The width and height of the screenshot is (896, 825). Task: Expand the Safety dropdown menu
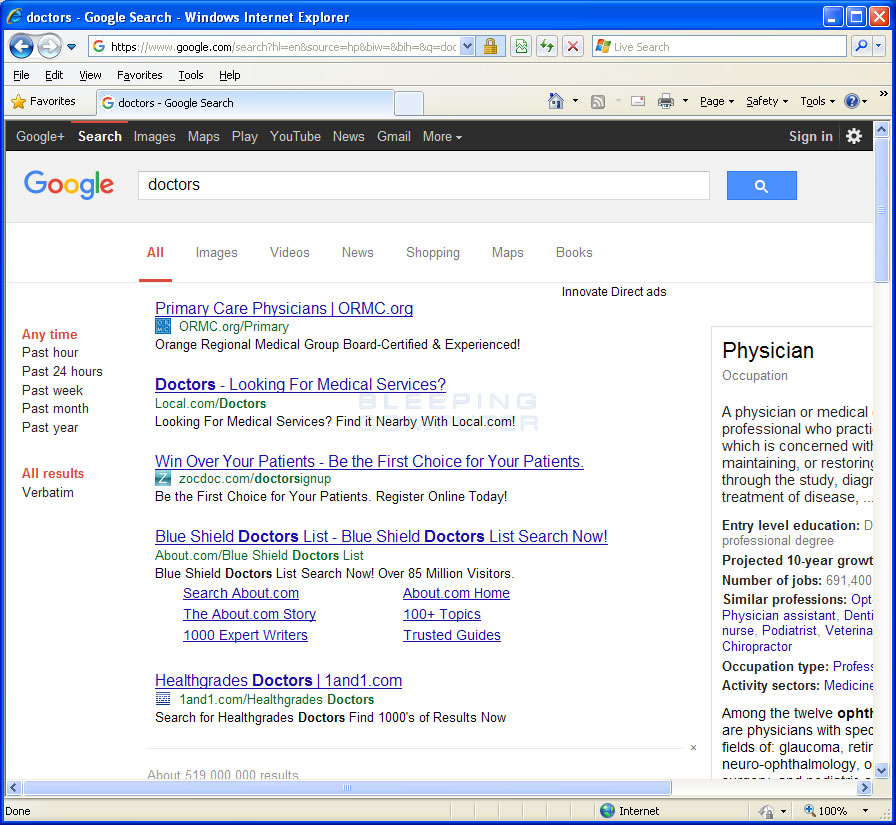point(766,101)
